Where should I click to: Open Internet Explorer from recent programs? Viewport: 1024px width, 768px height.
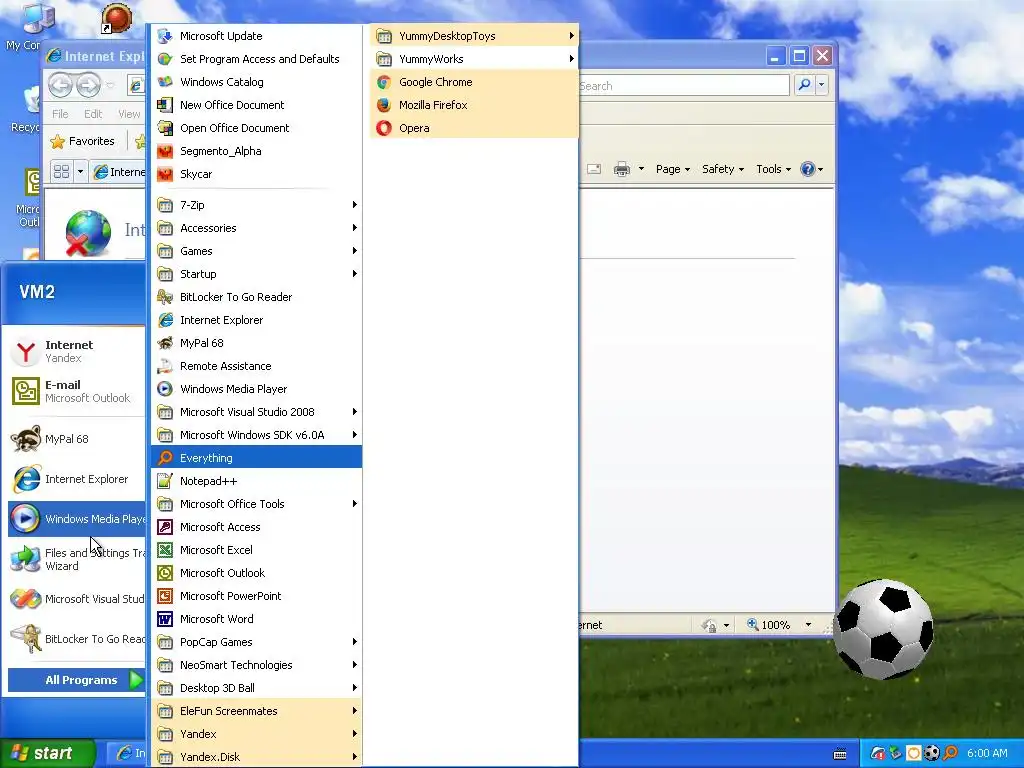tap(76, 479)
